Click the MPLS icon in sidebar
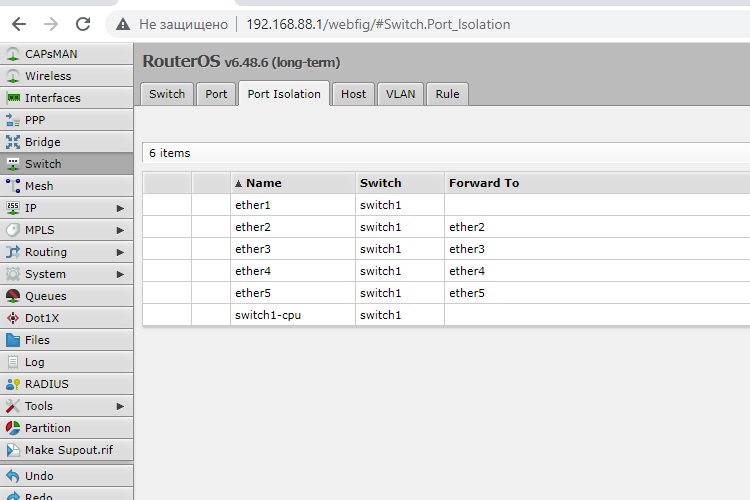The height and width of the screenshot is (500, 750). point(13,230)
